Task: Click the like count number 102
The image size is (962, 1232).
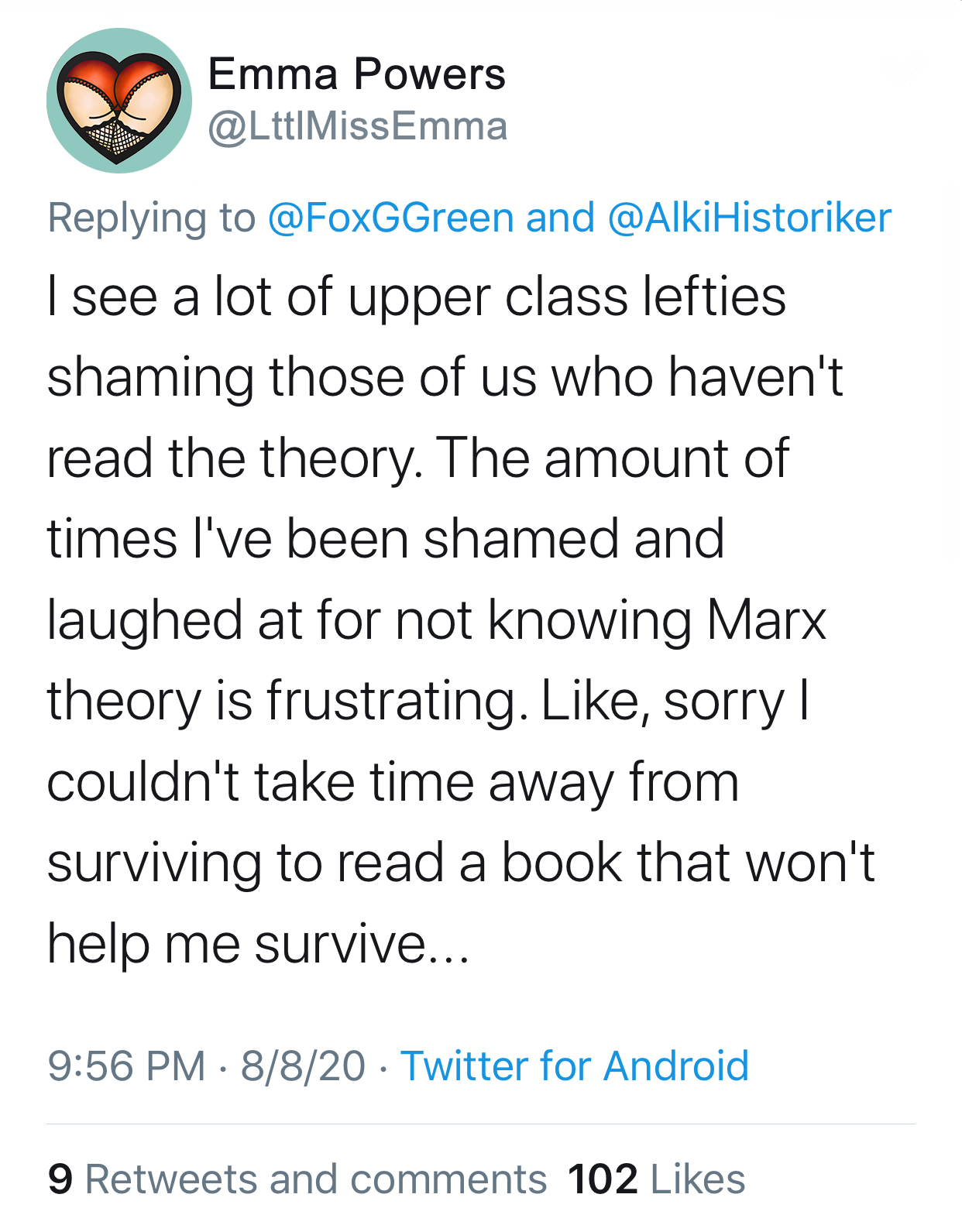Action: tap(603, 1179)
